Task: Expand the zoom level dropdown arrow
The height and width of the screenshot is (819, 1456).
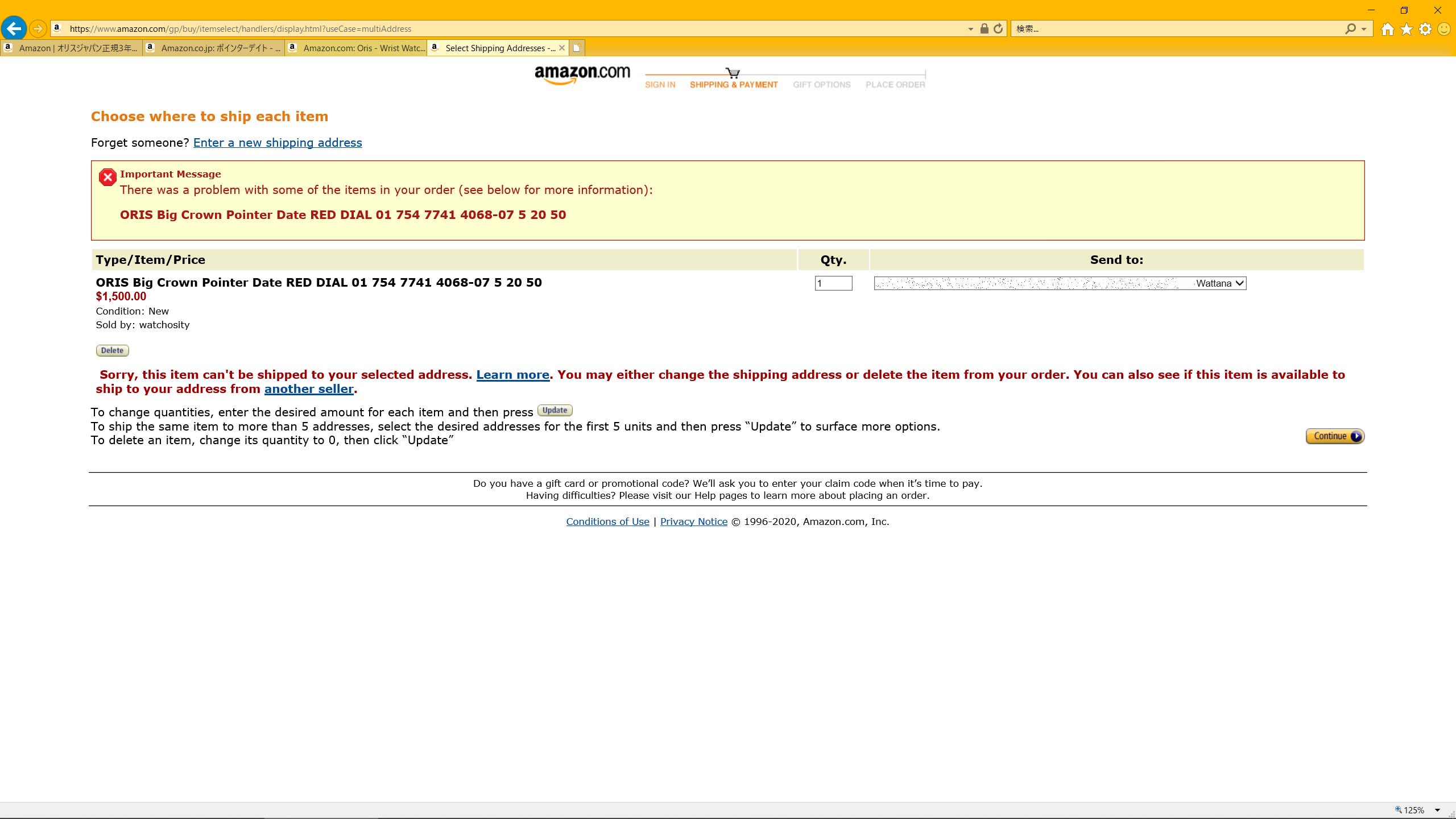Action: (x=1437, y=810)
